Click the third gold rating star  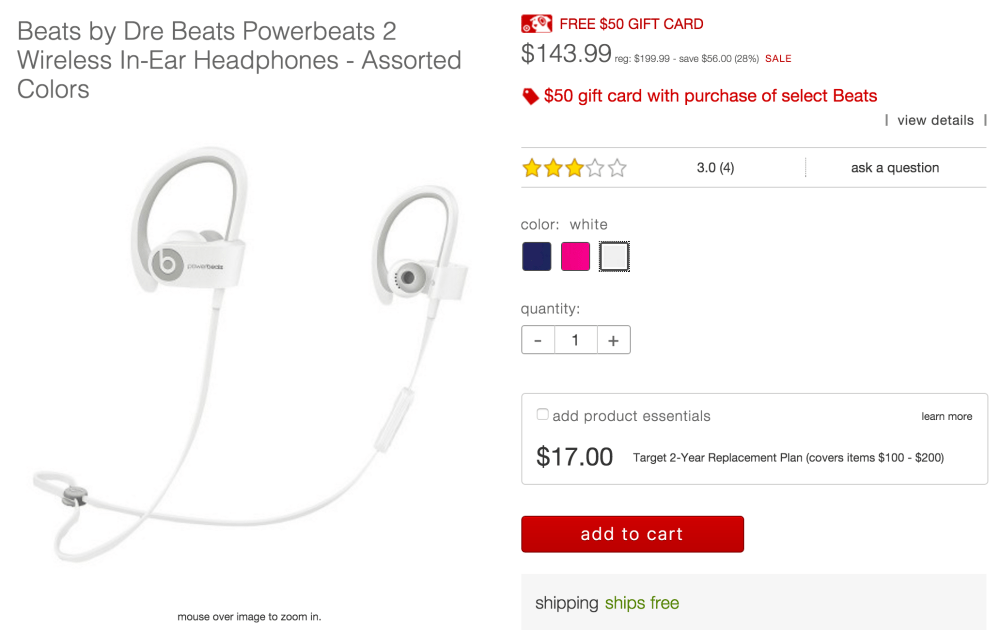[575, 168]
